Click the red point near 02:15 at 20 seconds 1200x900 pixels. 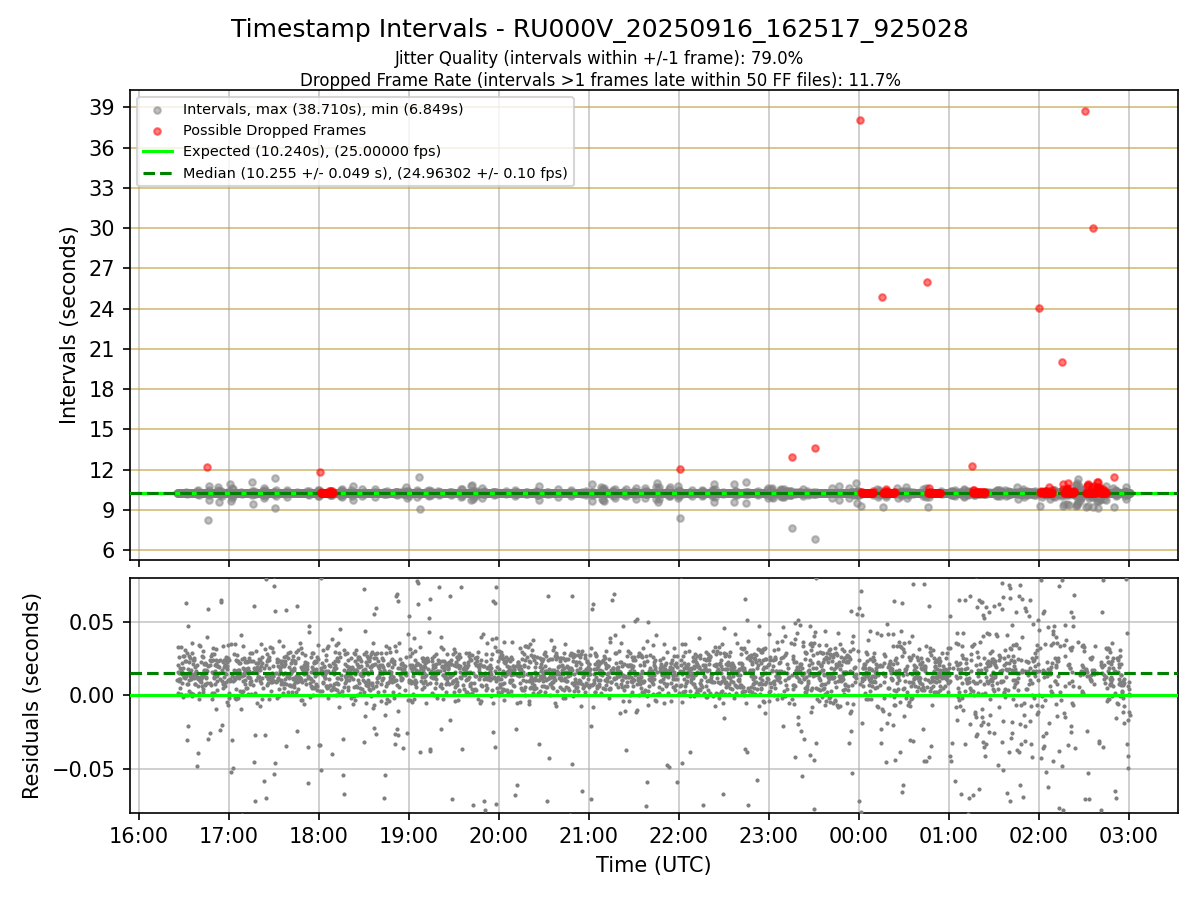[1062, 362]
